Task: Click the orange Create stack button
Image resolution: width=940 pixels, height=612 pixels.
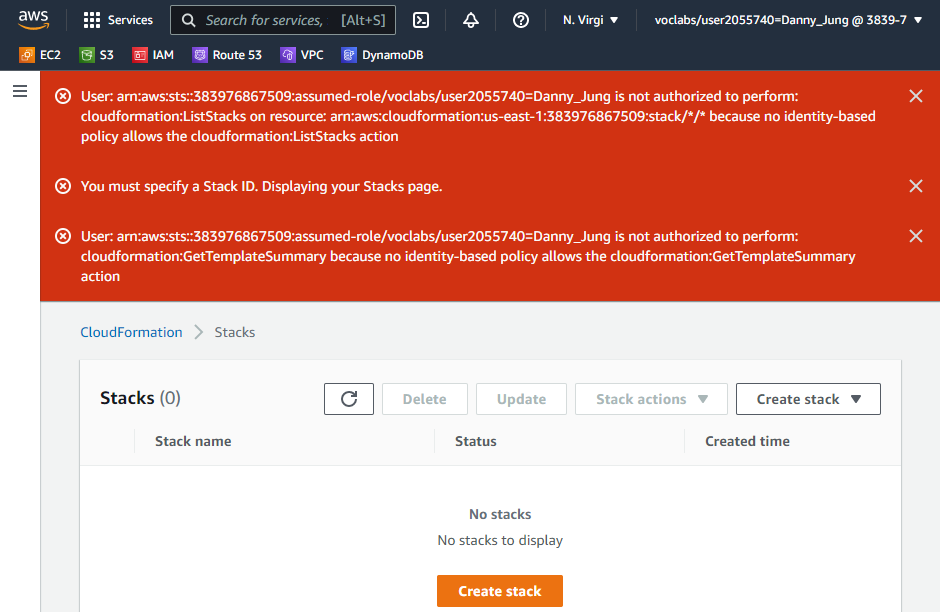Action: click(x=499, y=591)
